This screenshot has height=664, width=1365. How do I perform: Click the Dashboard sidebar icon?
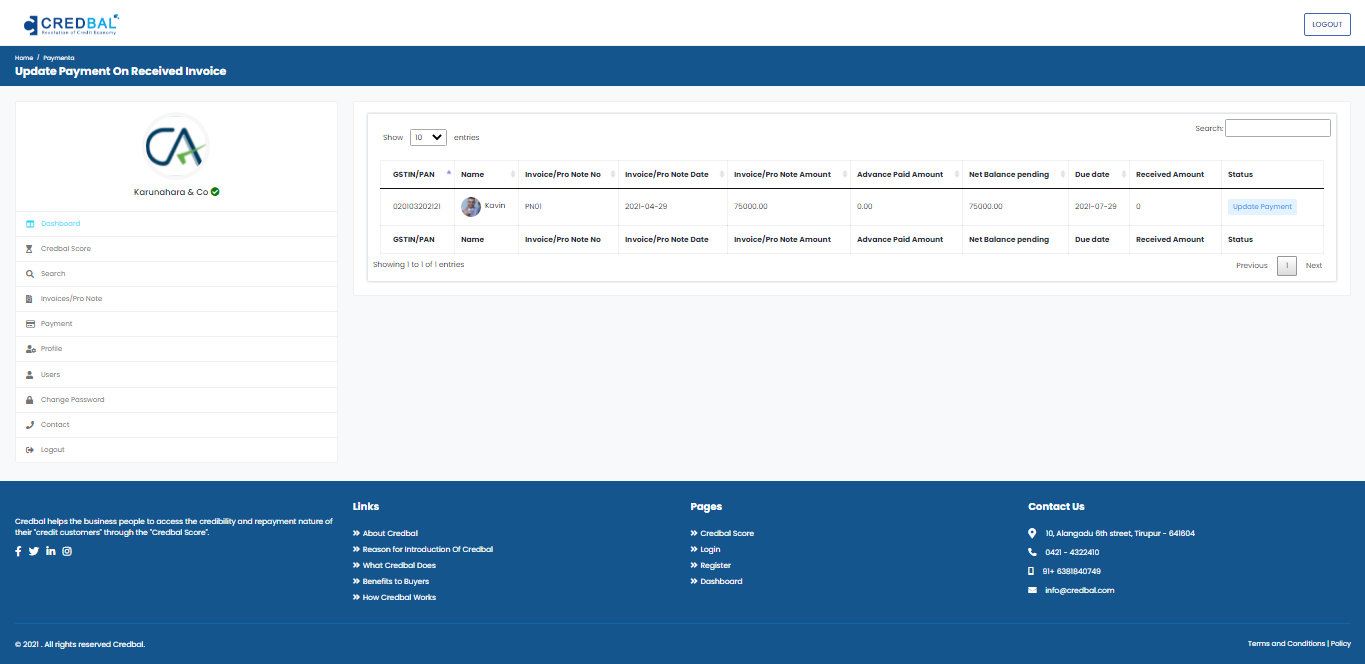coord(30,224)
